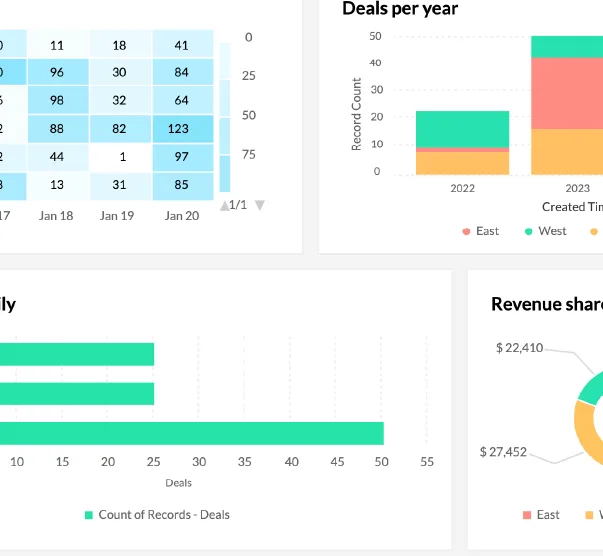The width and height of the screenshot is (603, 556).
Task: Click the East legend square in Revenue share
Action: (x=527, y=515)
